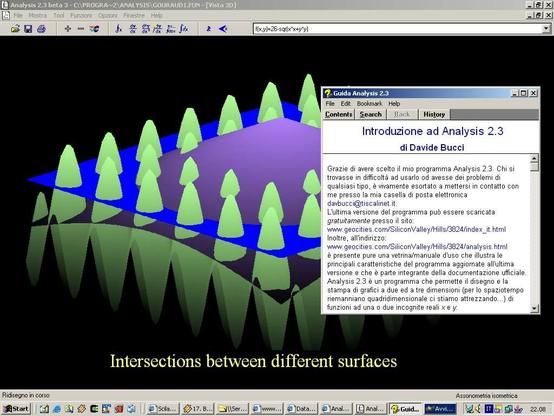Open the File menu of Analysis
The width and height of the screenshot is (554, 416).
pyautogui.click(x=18, y=16)
